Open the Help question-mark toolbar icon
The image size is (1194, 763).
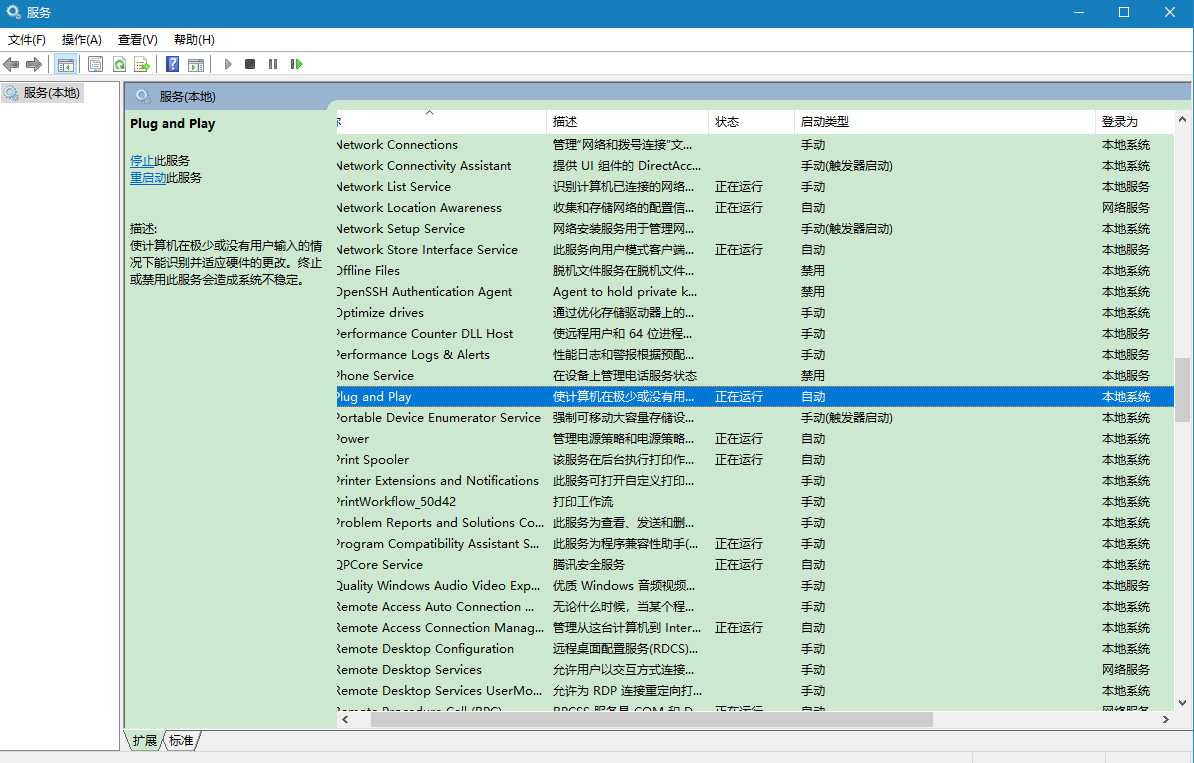coord(173,65)
